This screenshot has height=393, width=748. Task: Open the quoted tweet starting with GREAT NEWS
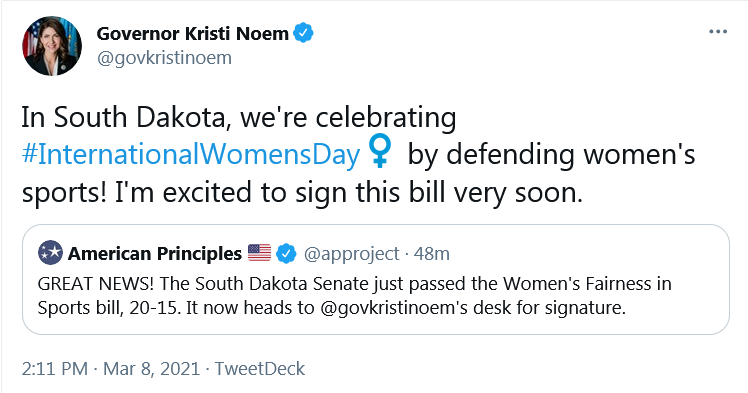coord(376,279)
